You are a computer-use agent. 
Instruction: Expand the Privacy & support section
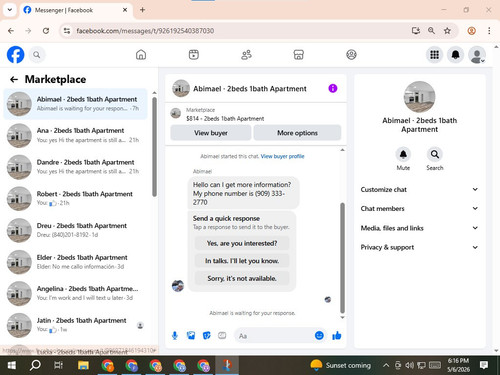419,247
